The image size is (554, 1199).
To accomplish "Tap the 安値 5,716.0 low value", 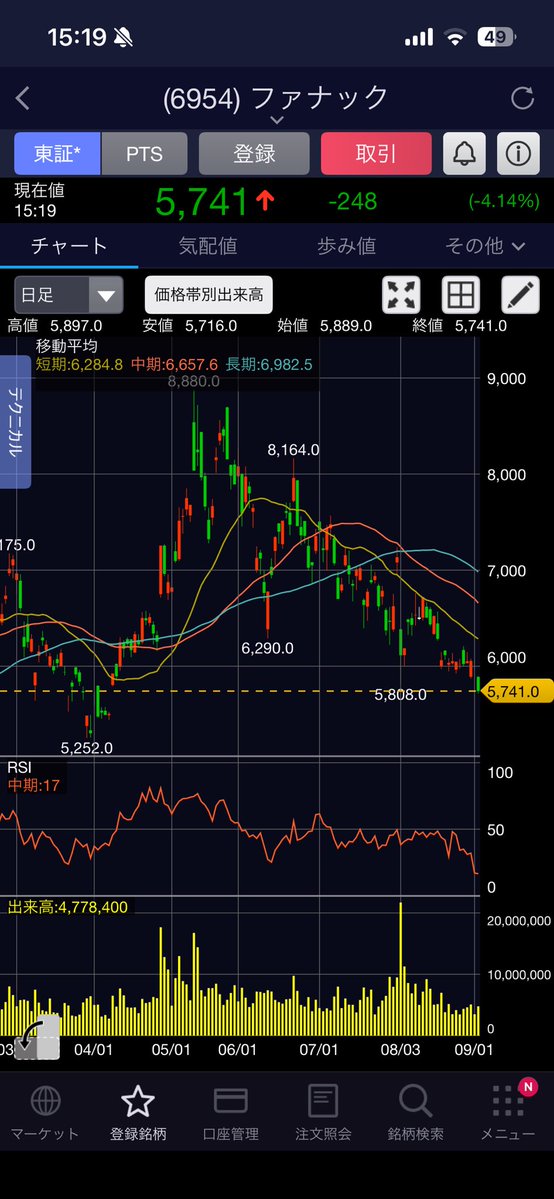I will [190, 326].
